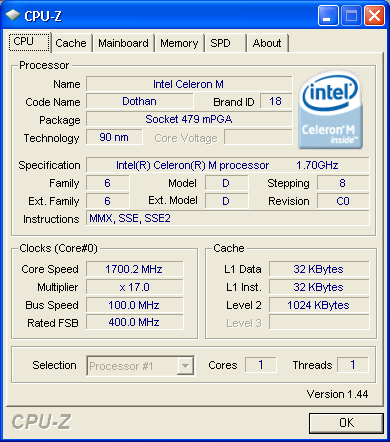Click the Level 2 cache value
The image size is (390, 442).
click(x=319, y=305)
